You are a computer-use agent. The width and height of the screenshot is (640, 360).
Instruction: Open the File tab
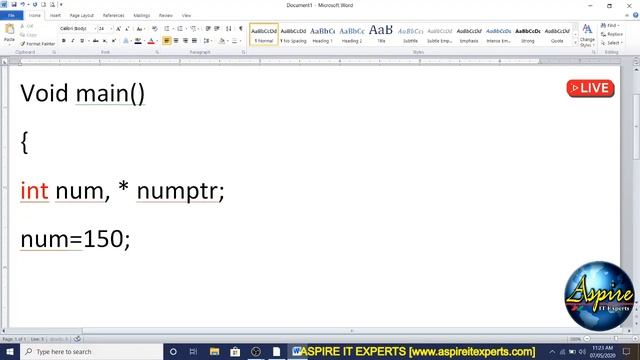click(11, 16)
